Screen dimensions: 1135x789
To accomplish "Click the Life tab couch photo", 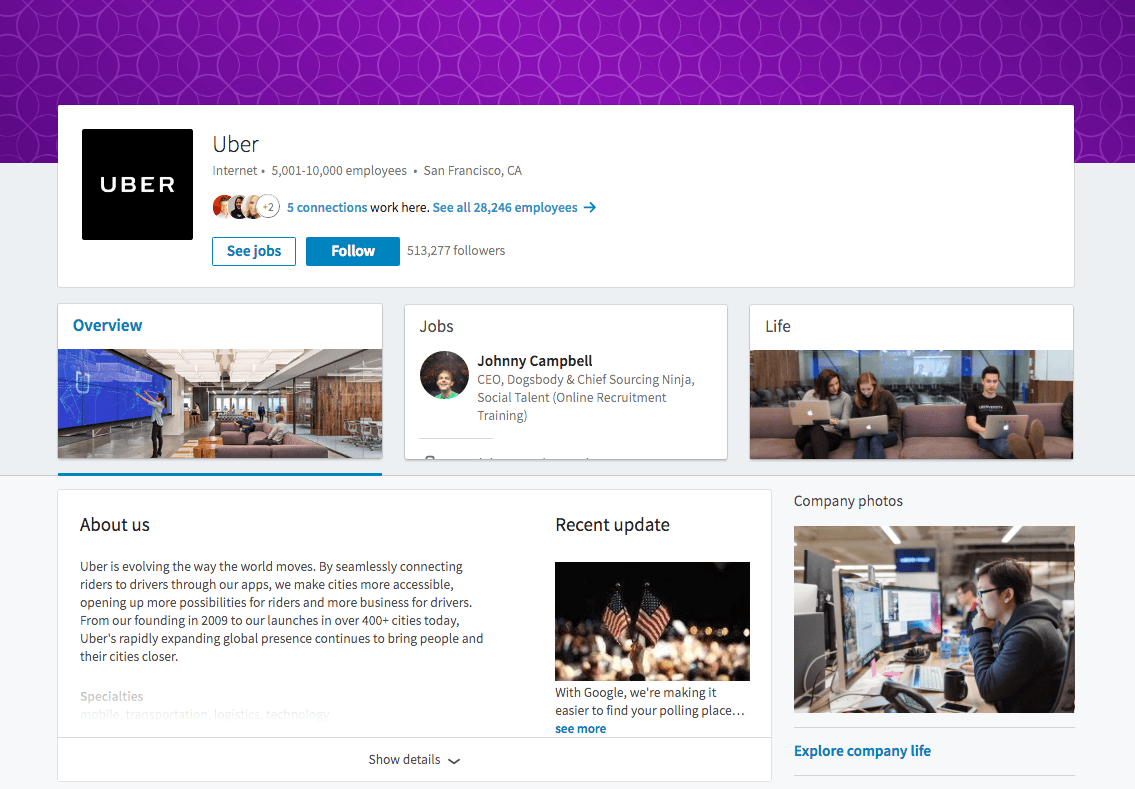I will 911,404.
